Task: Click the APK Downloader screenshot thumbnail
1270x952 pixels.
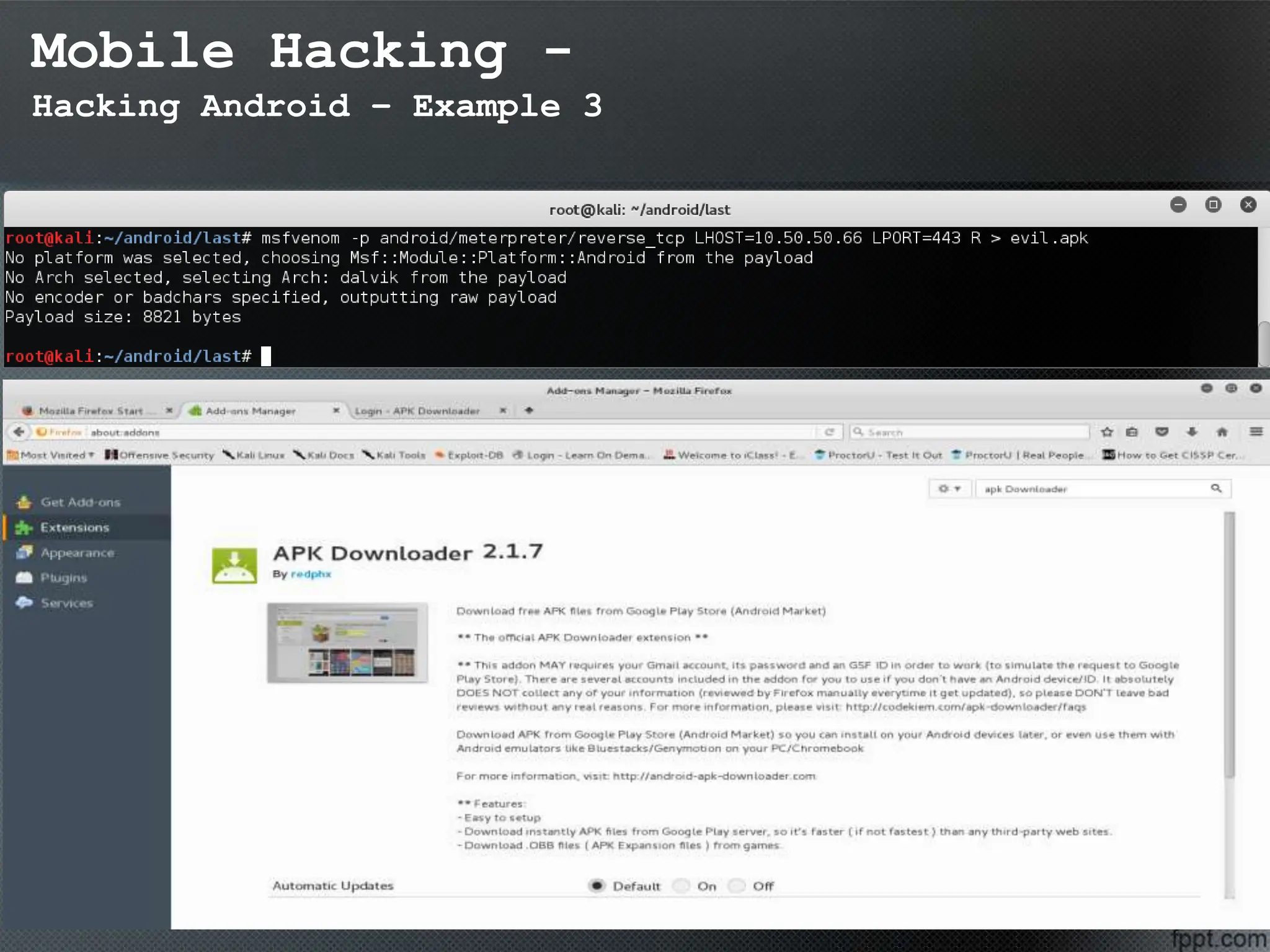Action: [x=347, y=643]
